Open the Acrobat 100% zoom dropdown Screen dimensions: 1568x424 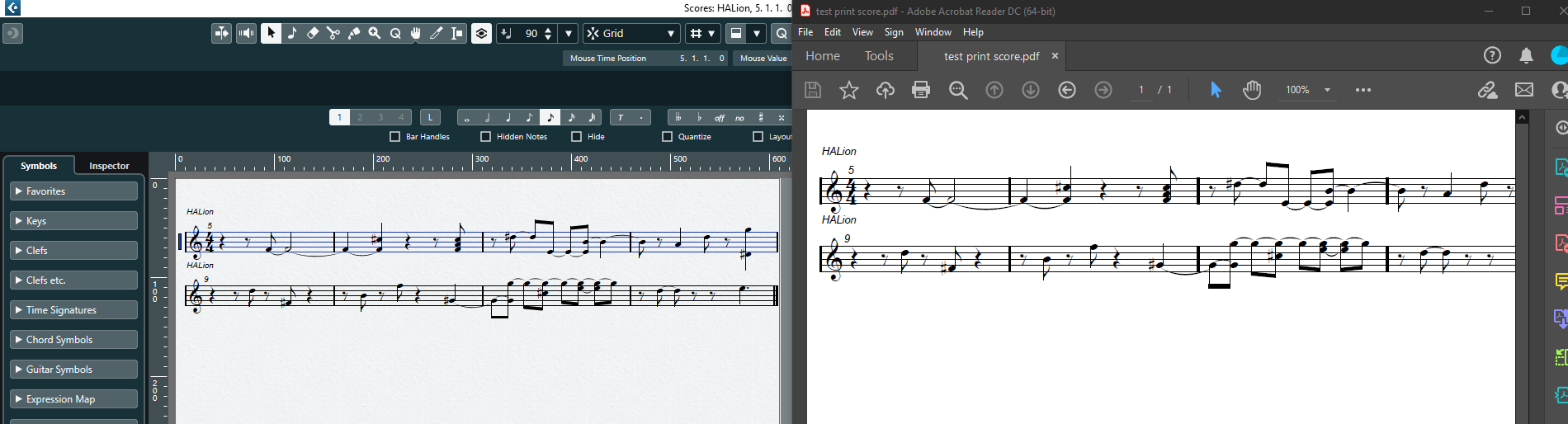(1327, 90)
